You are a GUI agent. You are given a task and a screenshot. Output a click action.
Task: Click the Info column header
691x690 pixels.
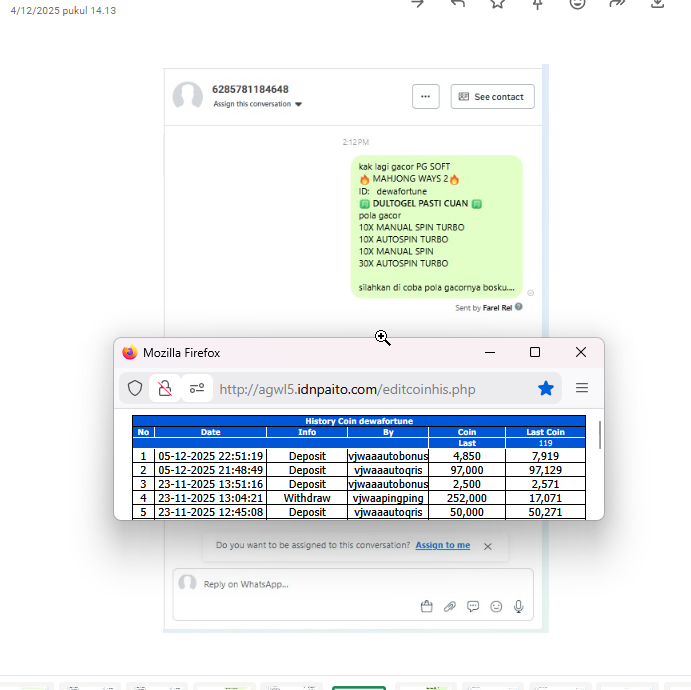point(307,432)
